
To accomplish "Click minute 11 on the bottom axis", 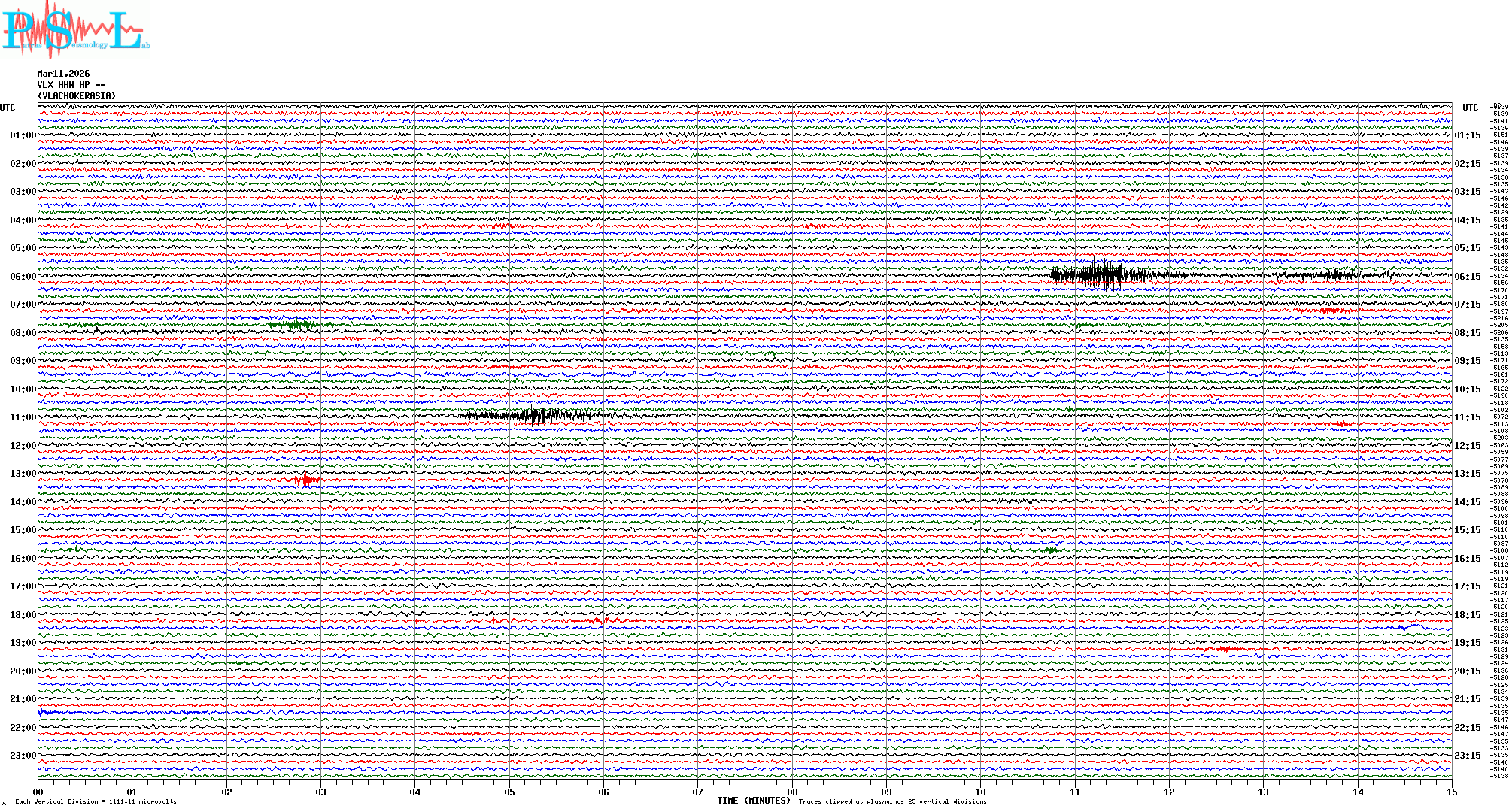I will click(1075, 792).
